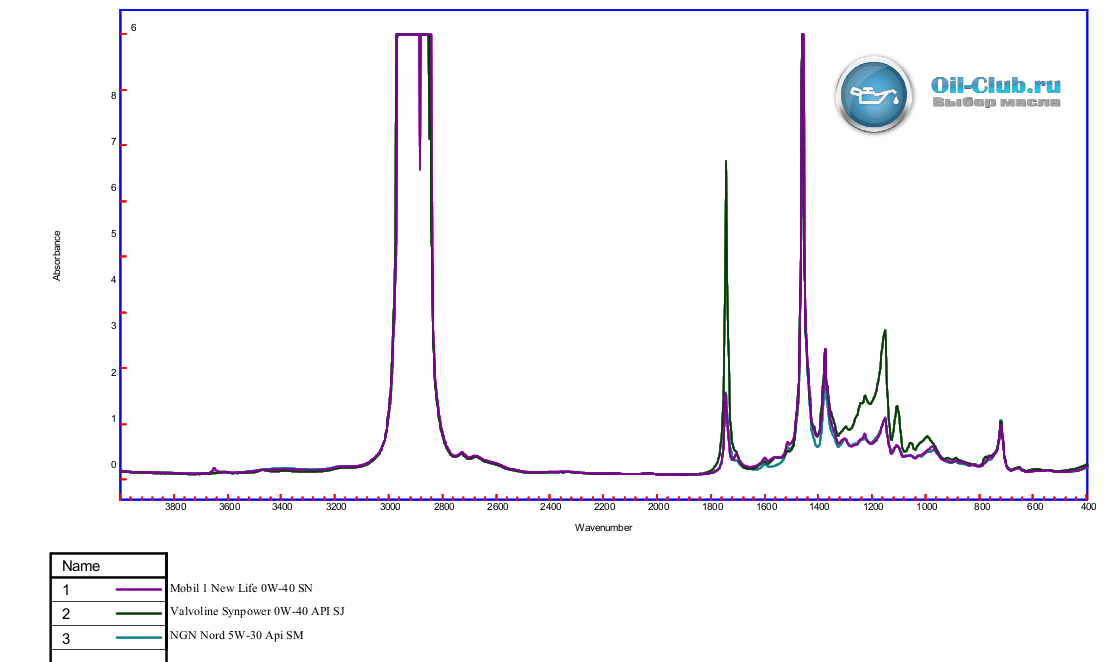Click the 1000 wavenumber tick label
The image size is (1120, 662).
click(927, 507)
